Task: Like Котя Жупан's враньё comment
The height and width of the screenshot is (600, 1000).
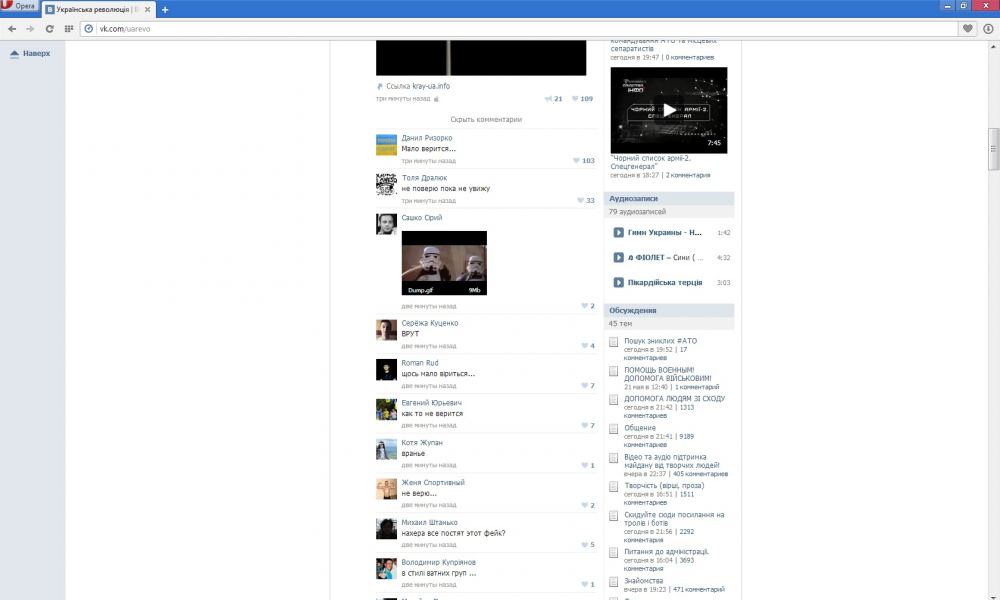Action: point(588,465)
